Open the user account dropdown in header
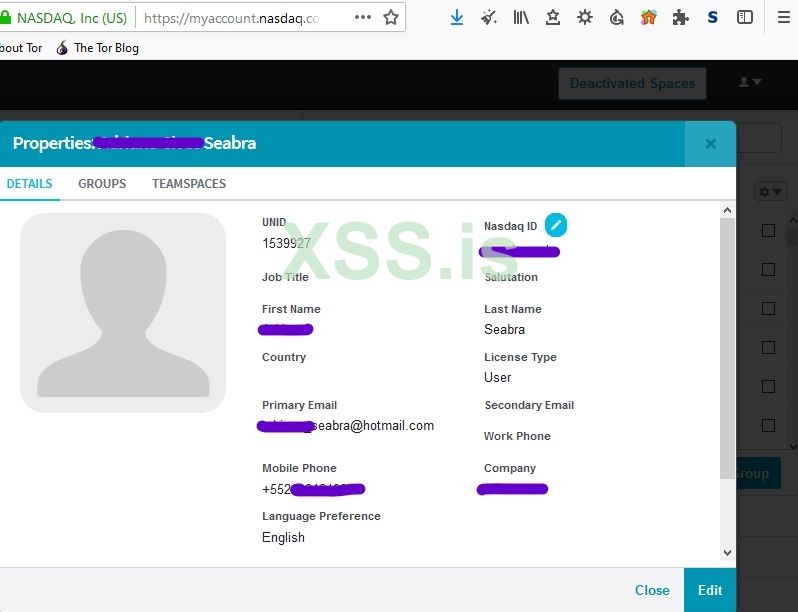The height and width of the screenshot is (612, 798). pos(750,82)
